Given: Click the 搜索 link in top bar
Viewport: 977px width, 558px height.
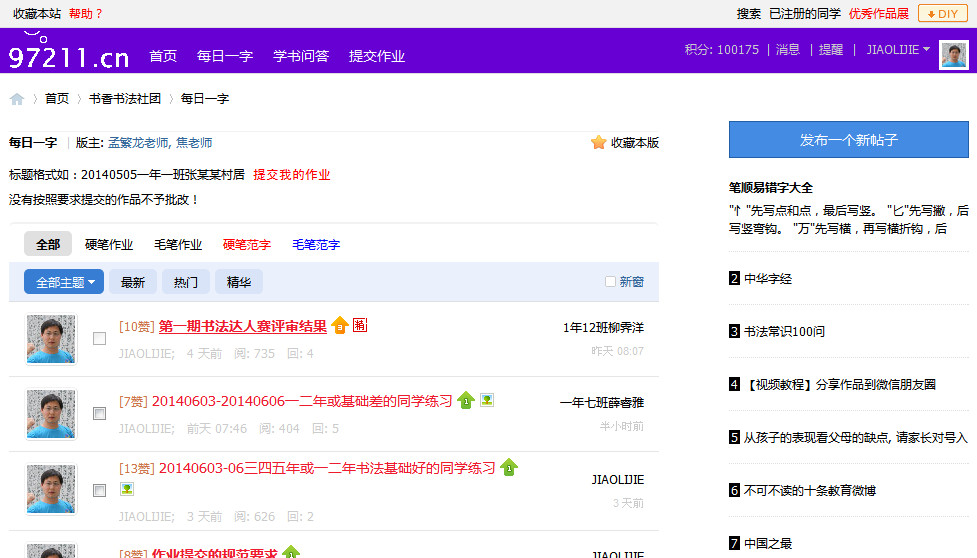Looking at the screenshot, I should click(748, 14).
